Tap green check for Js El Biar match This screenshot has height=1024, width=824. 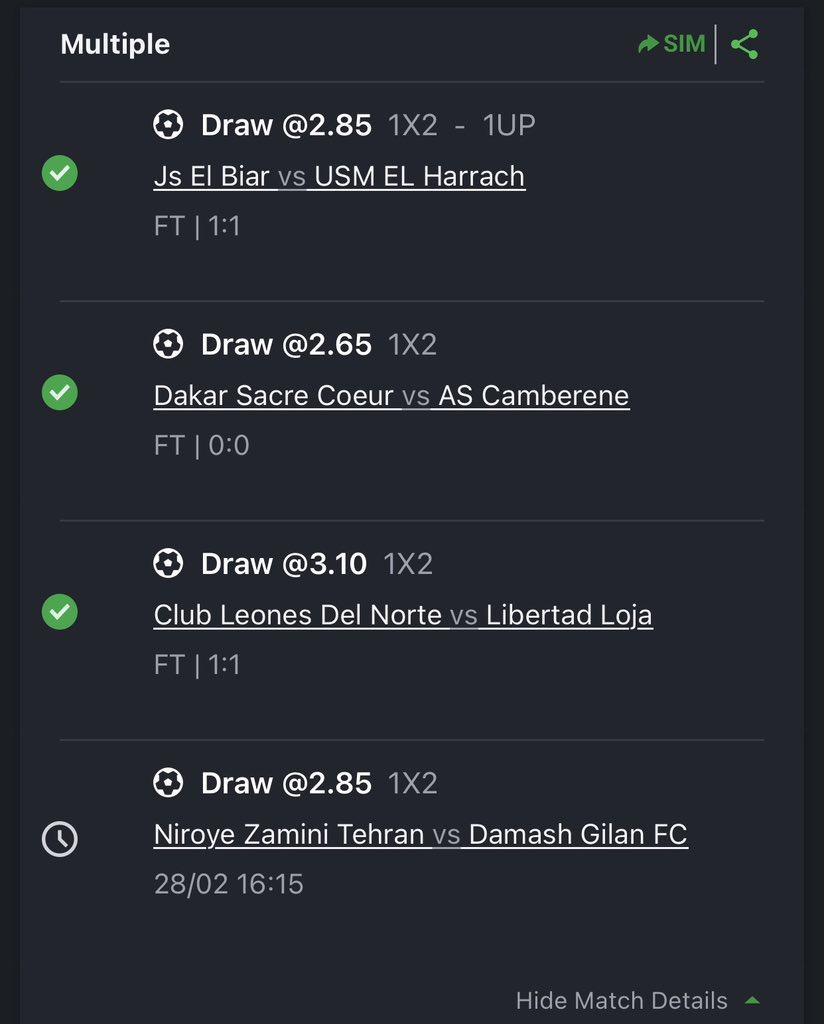[59, 173]
